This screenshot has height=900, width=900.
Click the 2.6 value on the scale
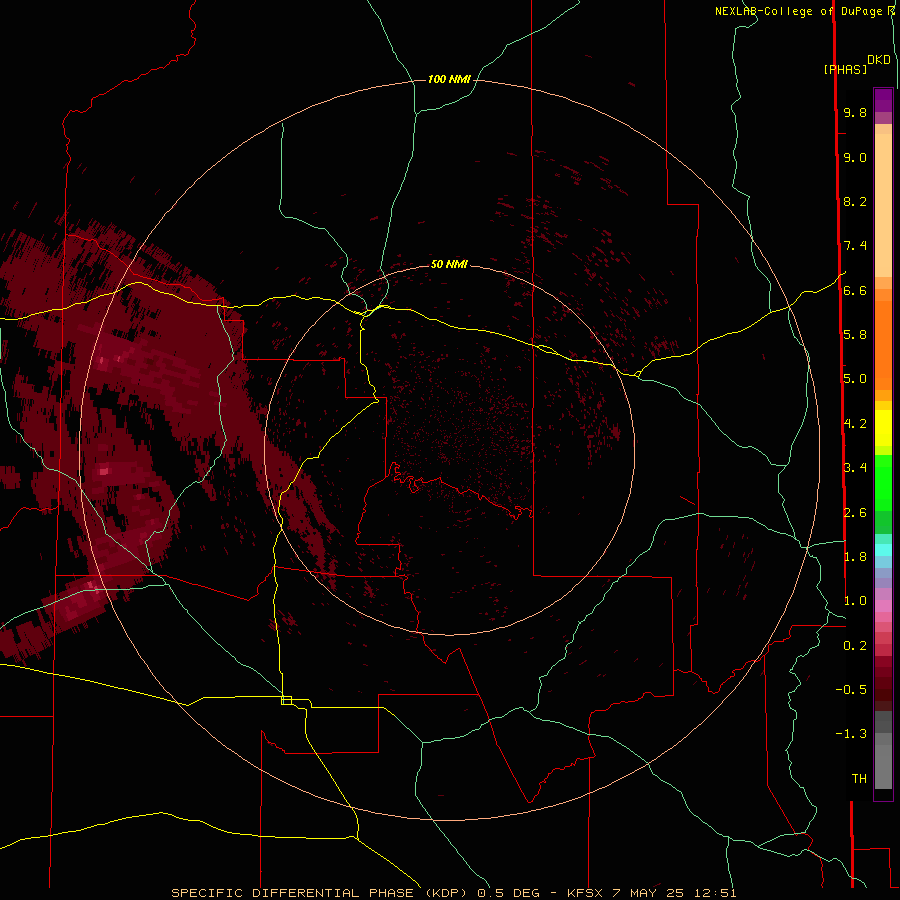point(855,512)
